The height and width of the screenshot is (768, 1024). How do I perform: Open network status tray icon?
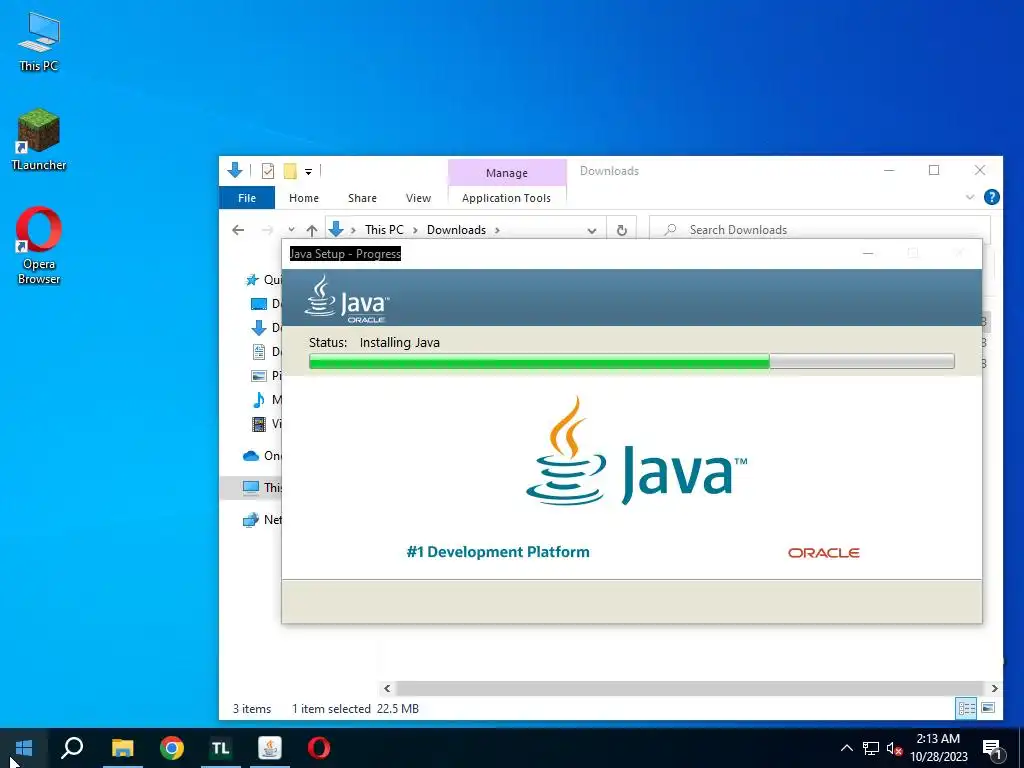(871, 748)
